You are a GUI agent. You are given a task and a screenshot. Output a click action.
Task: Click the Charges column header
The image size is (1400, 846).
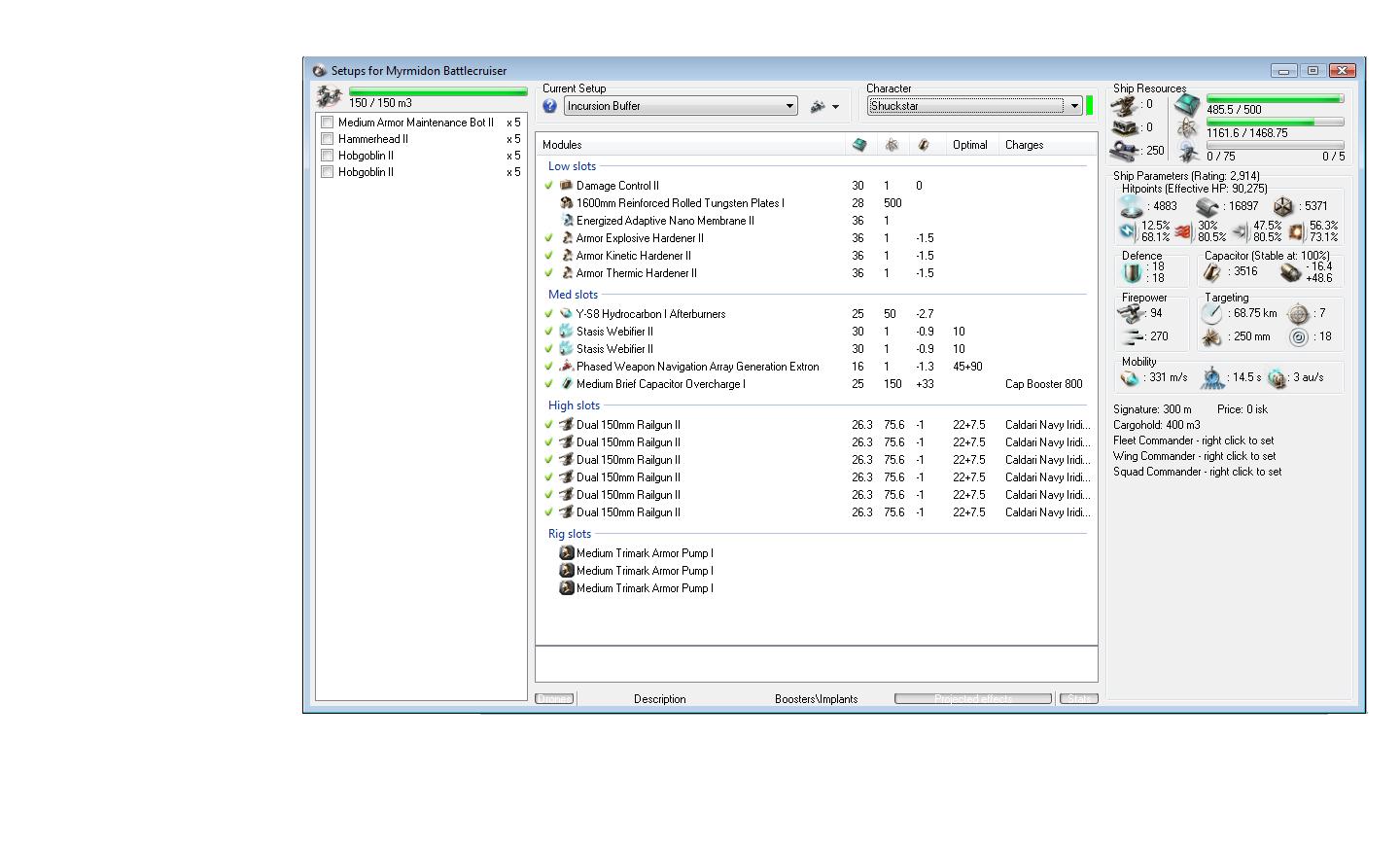[1048, 145]
